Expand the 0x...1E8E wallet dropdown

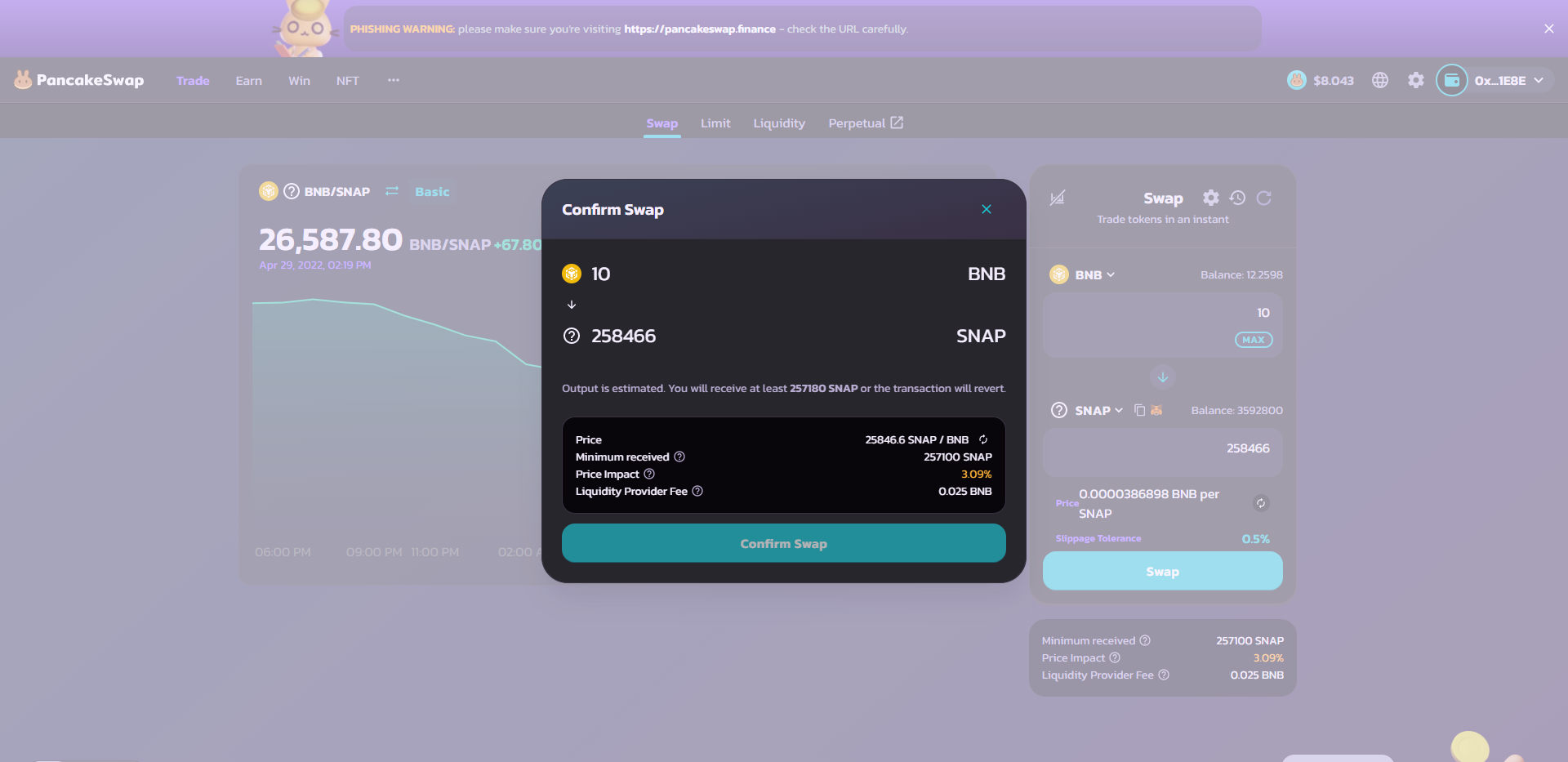(1508, 80)
